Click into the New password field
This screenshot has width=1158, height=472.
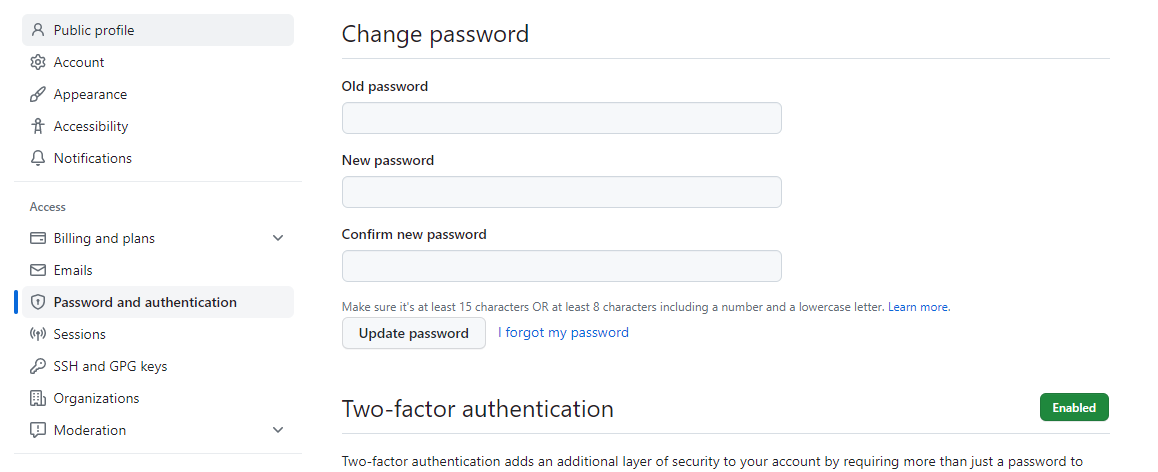point(561,192)
